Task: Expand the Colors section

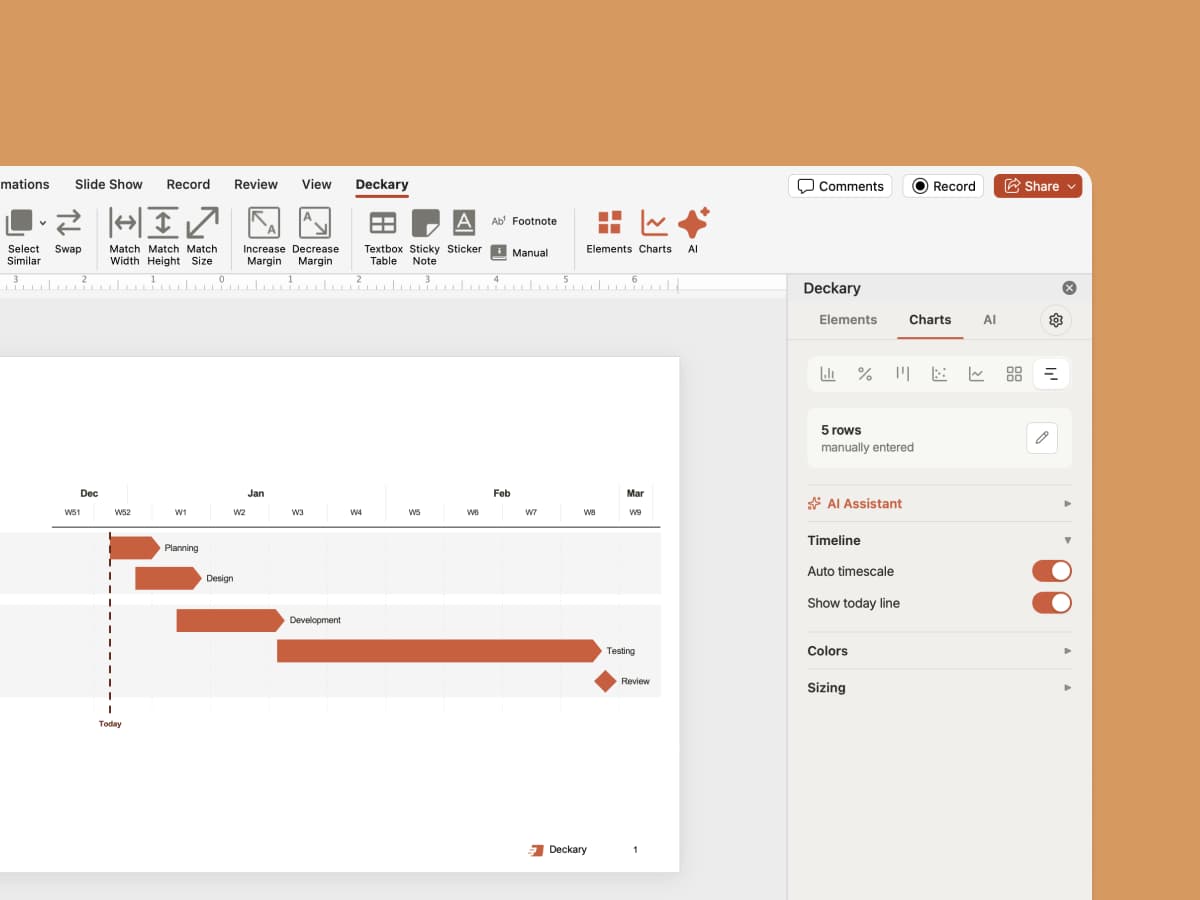Action: tap(939, 651)
